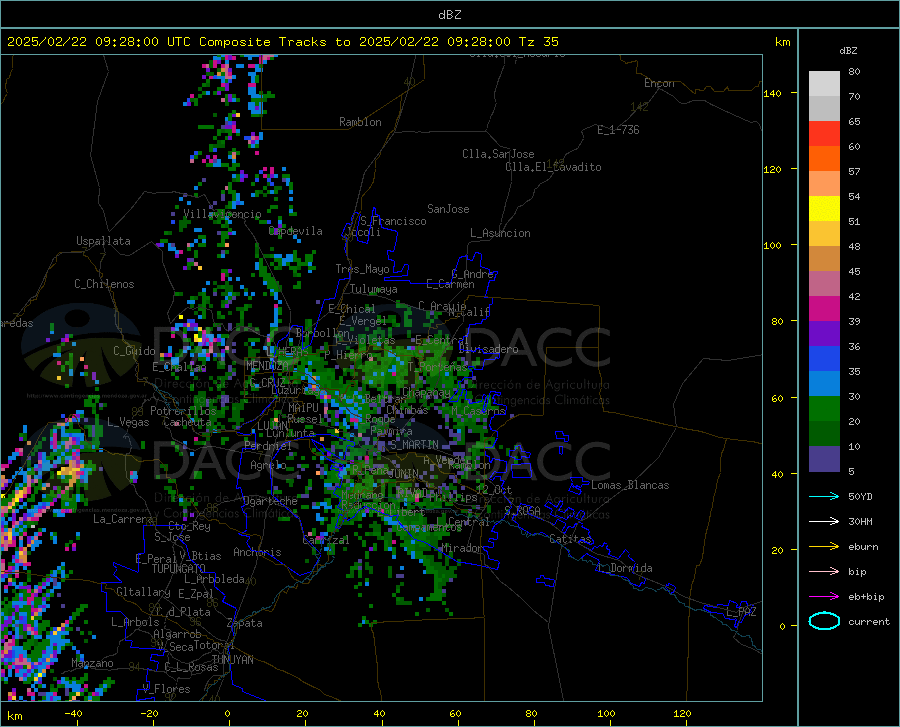Click the Ramblon place label

360,122
